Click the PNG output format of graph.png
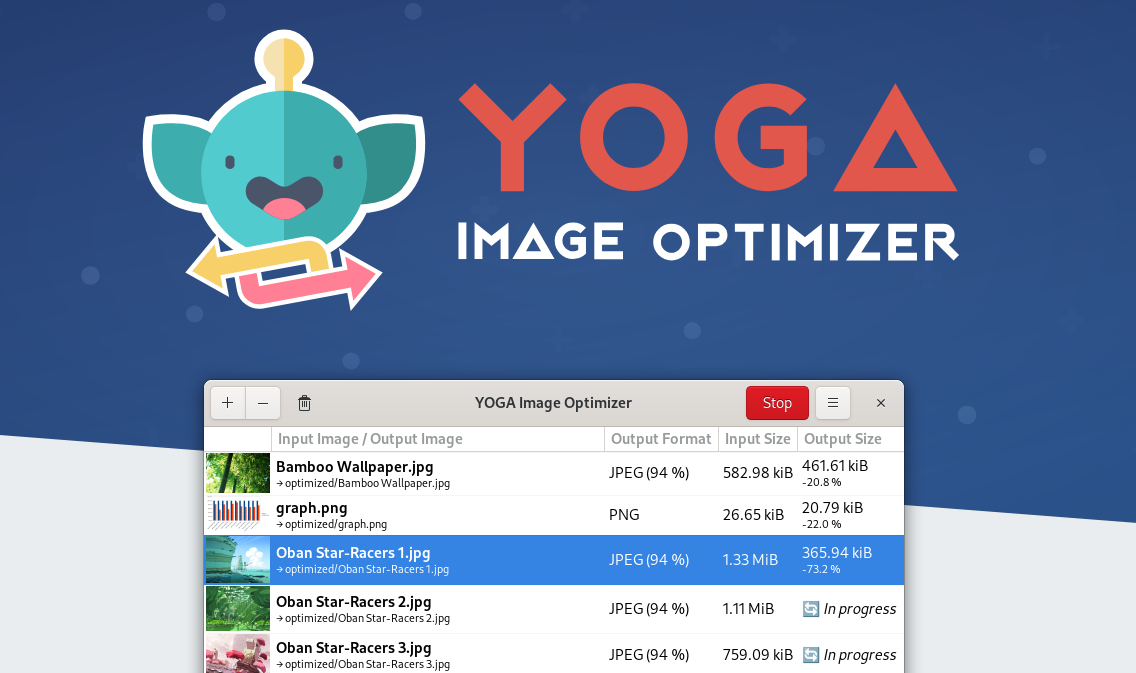 pos(624,515)
